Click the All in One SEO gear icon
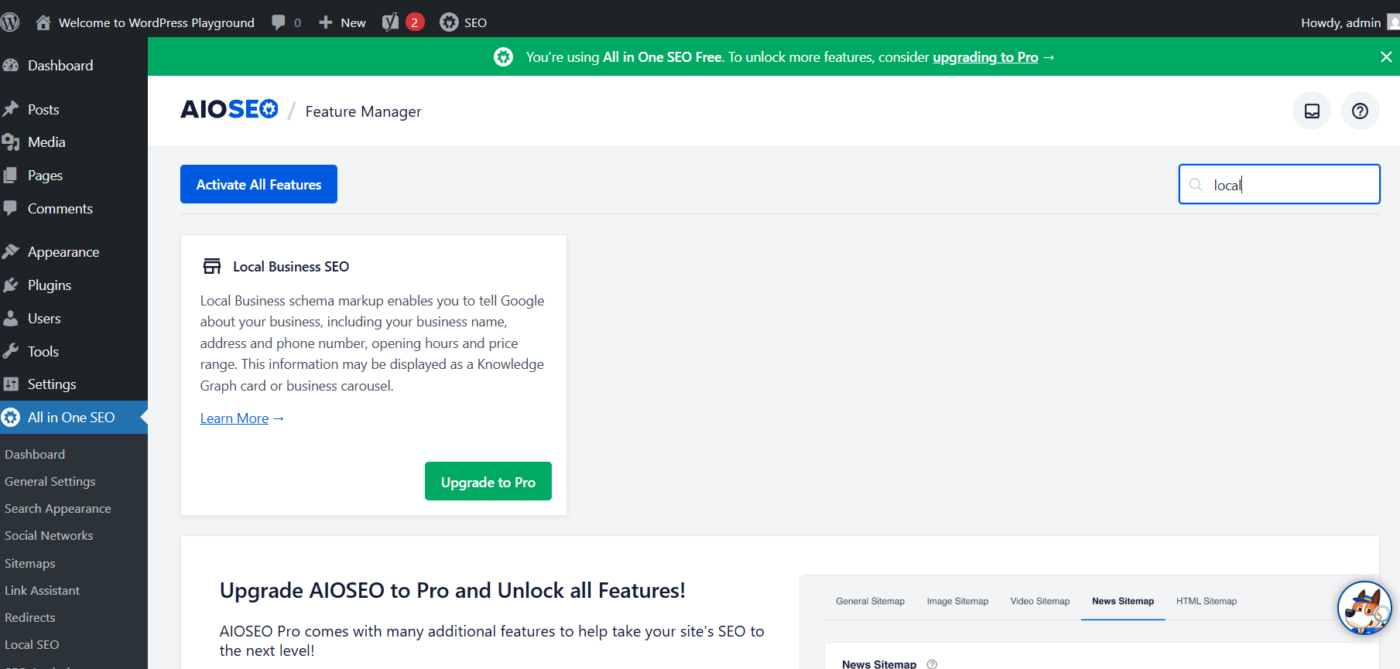 (11, 417)
